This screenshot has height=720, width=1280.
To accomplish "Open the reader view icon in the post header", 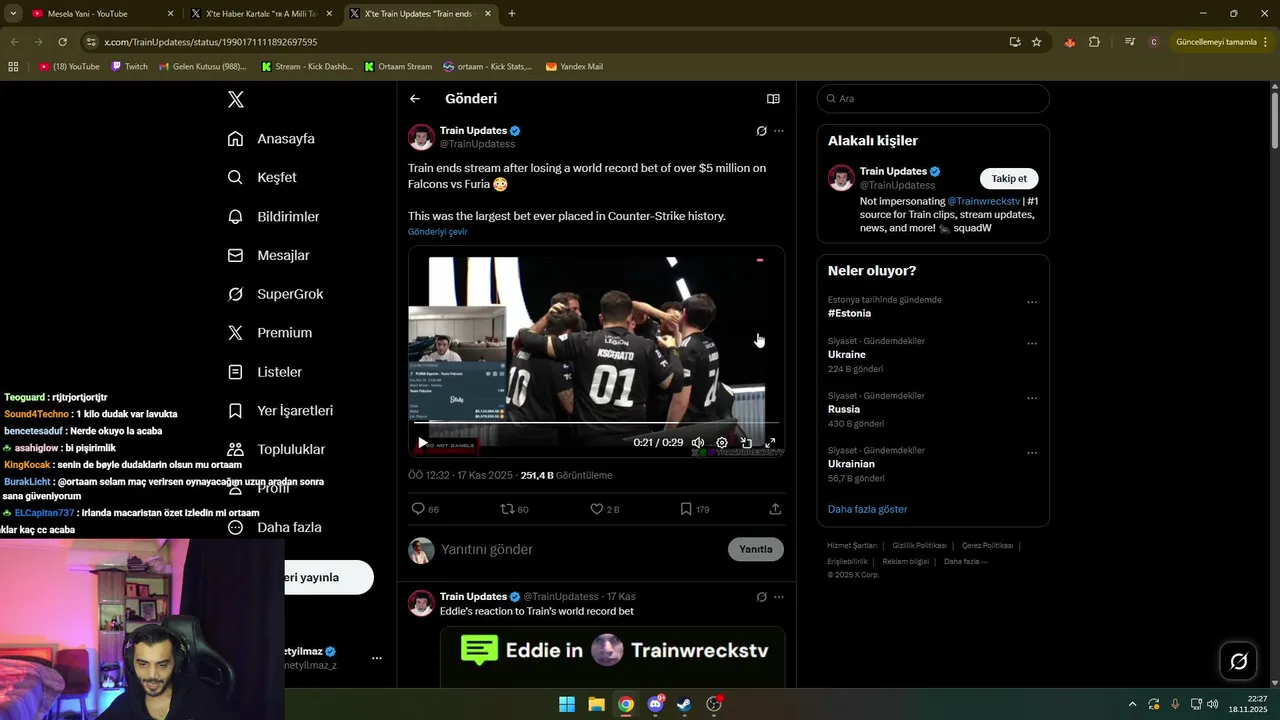I will (x=773, y=99).
